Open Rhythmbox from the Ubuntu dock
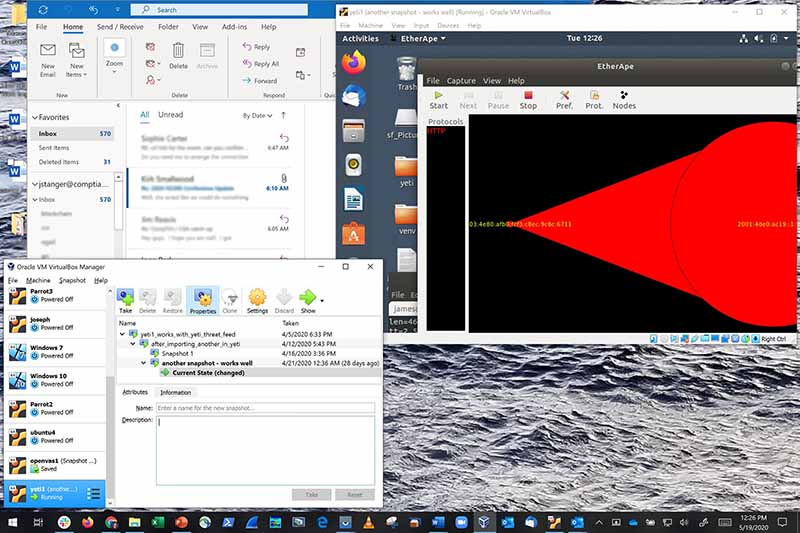The image size is (800, 533). coord(354,165)
